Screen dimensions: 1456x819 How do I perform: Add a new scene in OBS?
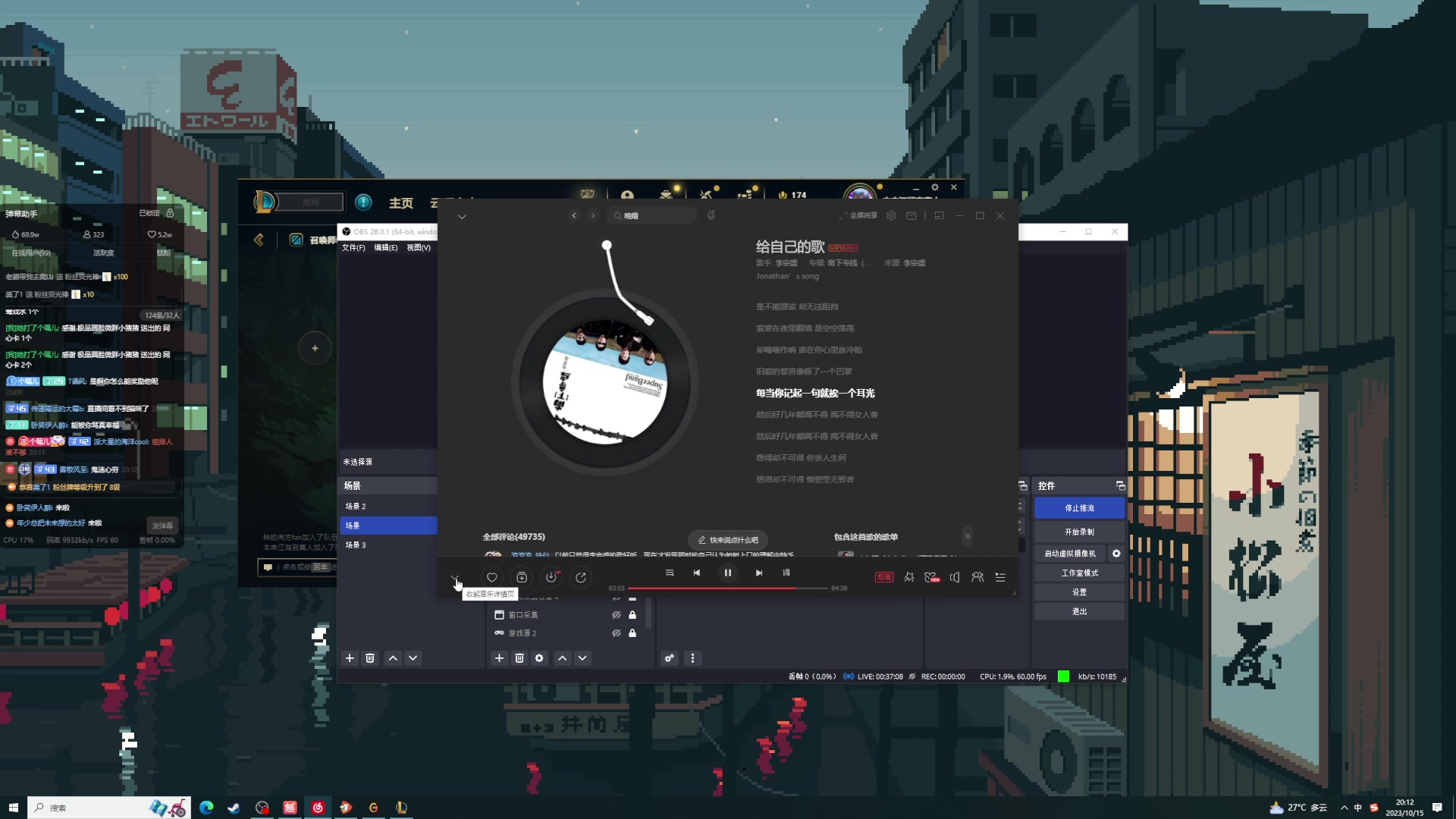click(x=350, y=658)
